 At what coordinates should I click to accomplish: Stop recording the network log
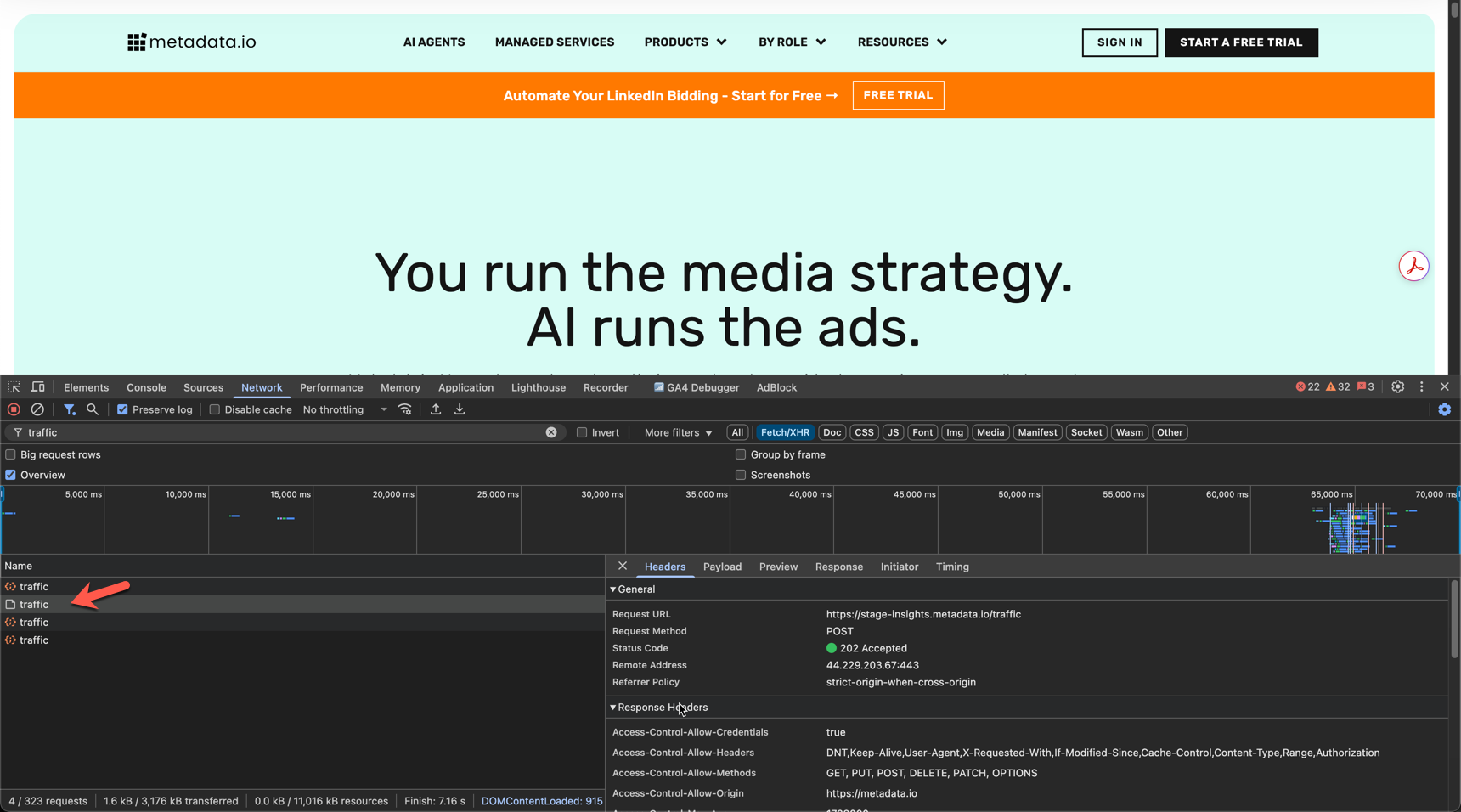coord(14,409)
